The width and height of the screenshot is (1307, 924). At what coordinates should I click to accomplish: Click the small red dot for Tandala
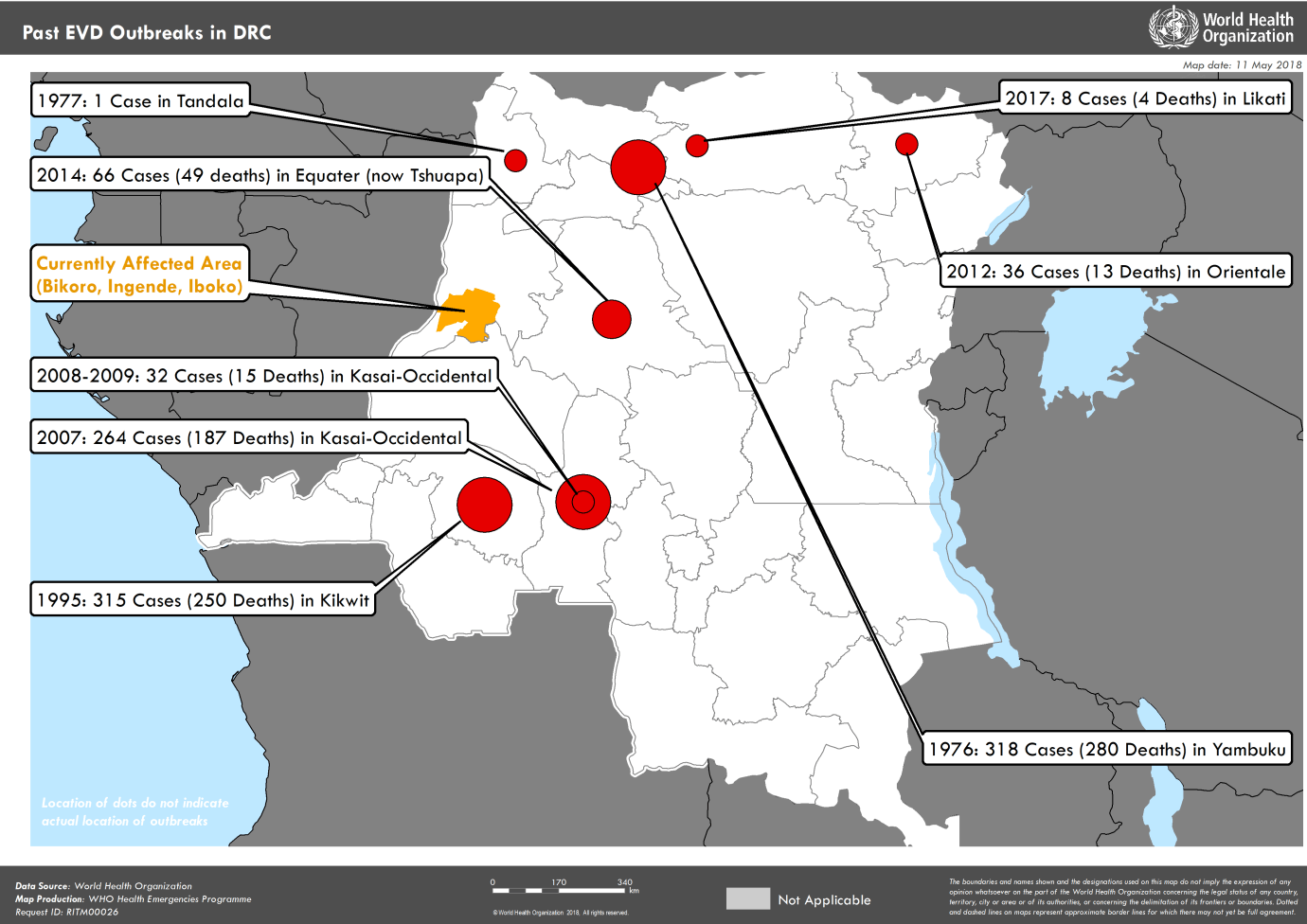tap(515, 160)
